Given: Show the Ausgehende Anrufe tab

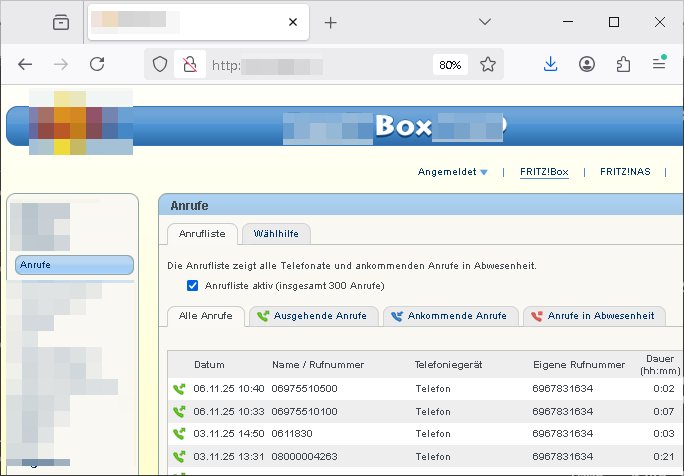Looking at the screenshot, I should 313,316.
